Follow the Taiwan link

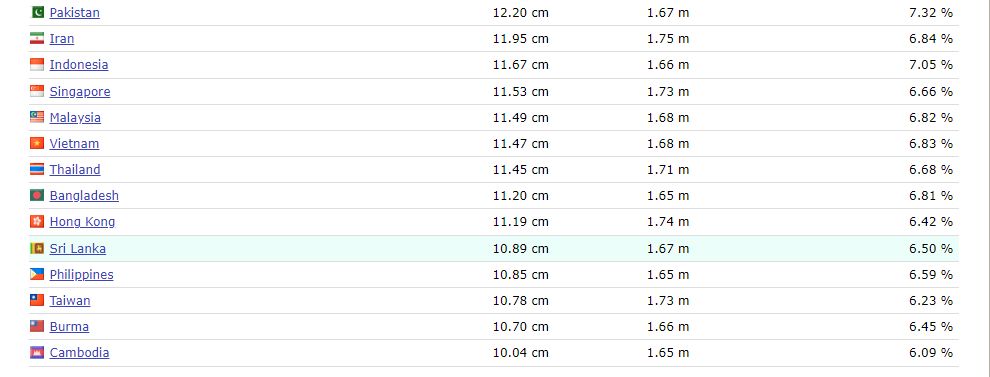pyautogui.click(x=70, y=301)
